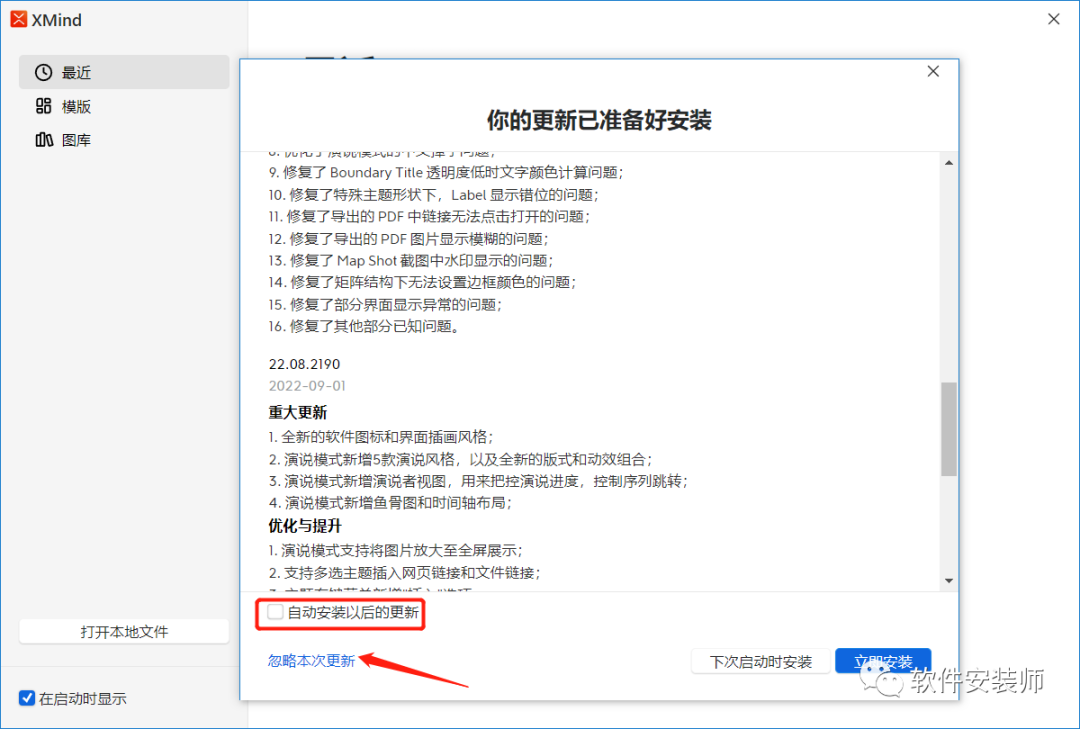The height and width of the screenshot is (729, 1080).
Task: Click the XMind logo icon
Action: click(19, 19)
